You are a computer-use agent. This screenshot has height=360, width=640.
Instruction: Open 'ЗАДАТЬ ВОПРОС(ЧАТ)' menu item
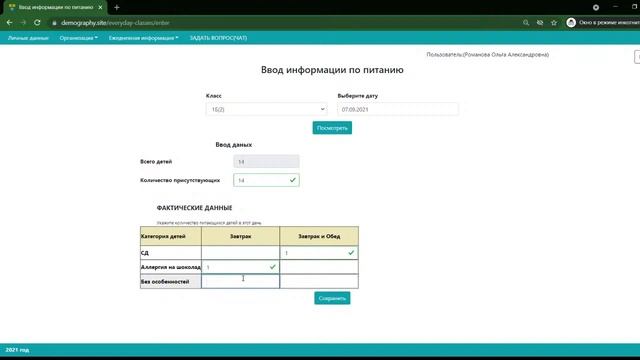tap(218, 38)
